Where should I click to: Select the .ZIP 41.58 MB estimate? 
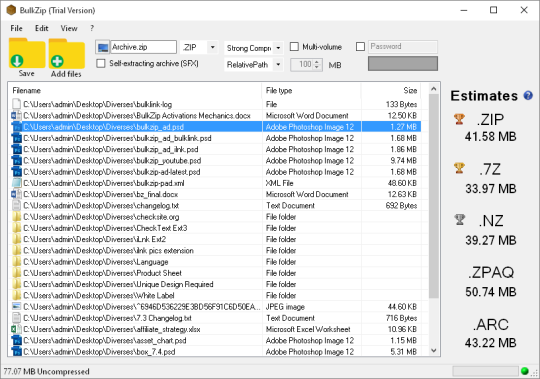[x=490, y=128]
